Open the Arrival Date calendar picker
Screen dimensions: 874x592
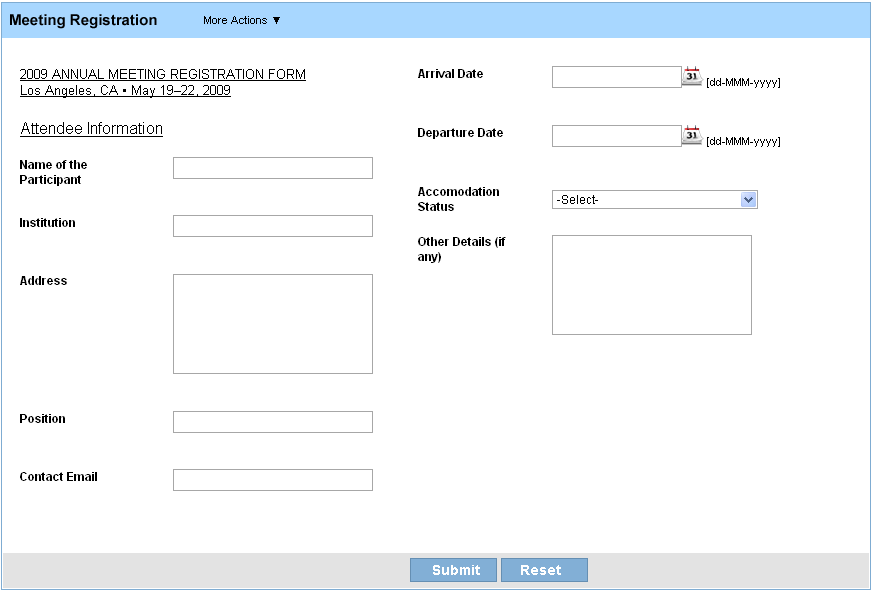[x=691, y=76]
